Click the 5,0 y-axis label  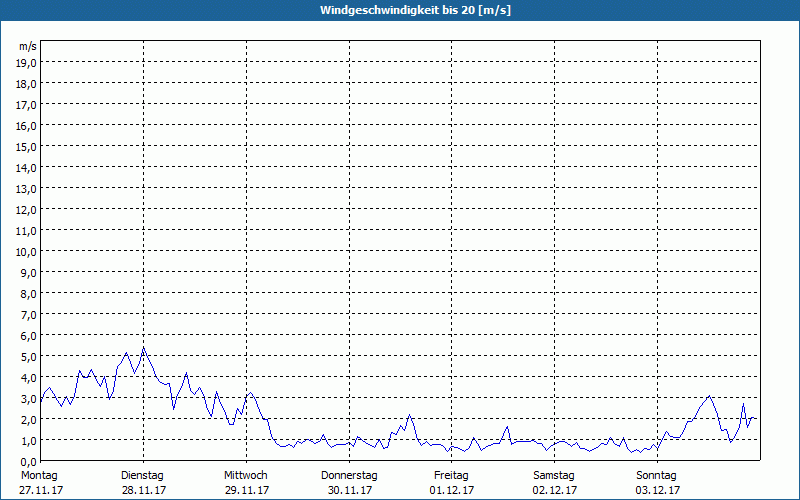29,357
